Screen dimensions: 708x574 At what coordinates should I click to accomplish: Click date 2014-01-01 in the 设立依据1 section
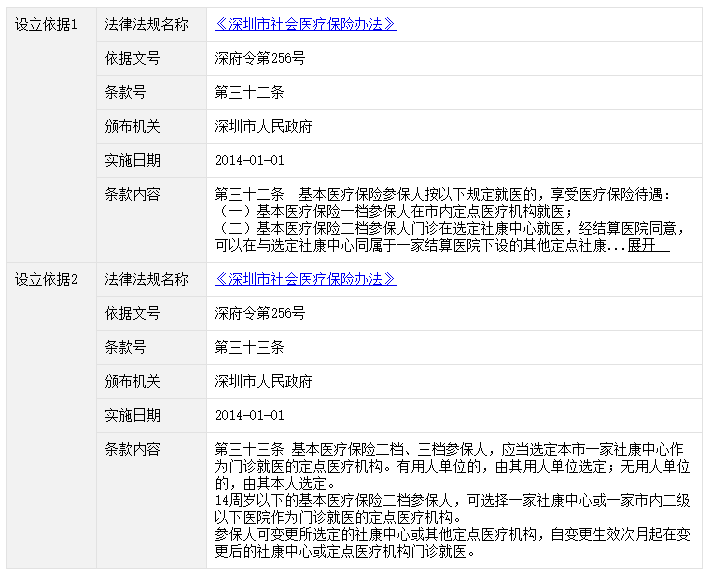[x=250, y=160]
